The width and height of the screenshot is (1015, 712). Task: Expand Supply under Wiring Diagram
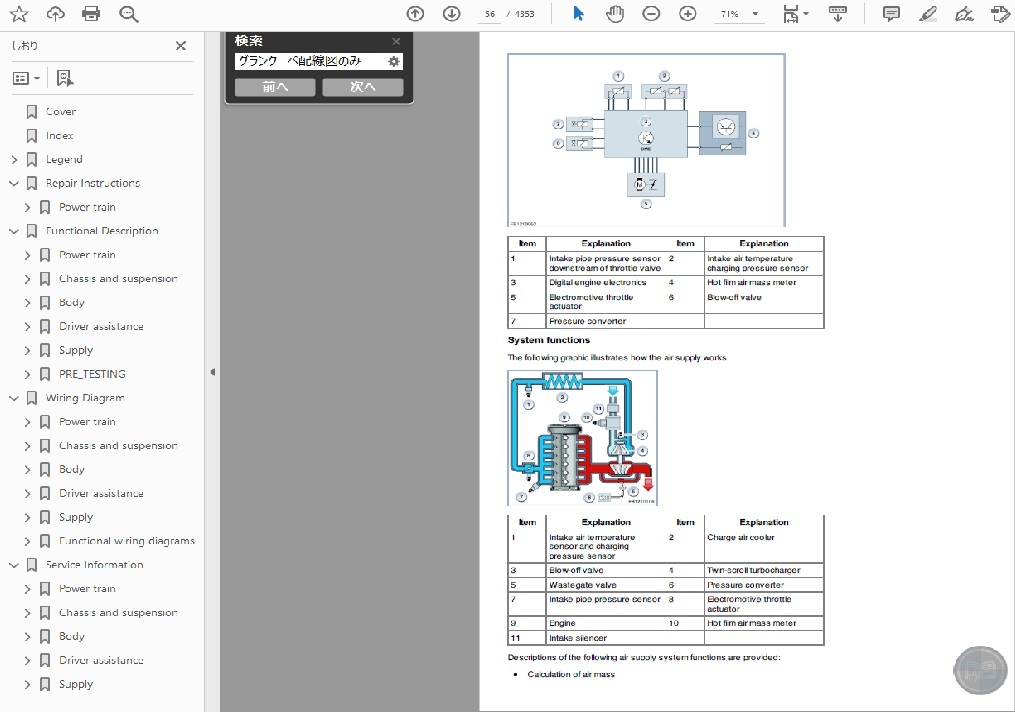click(x=27, y=517)
